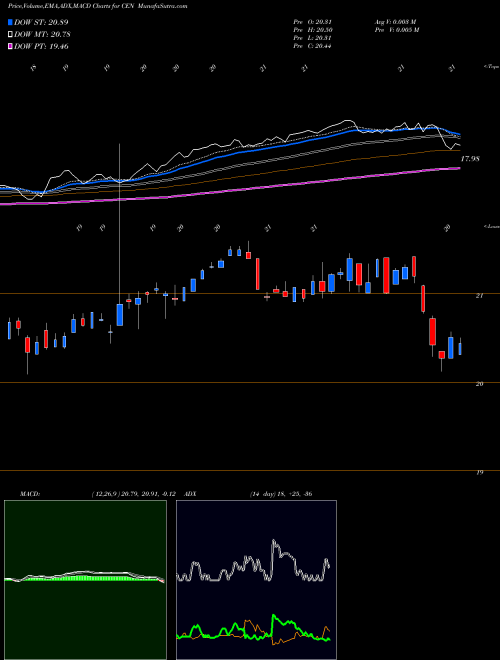Click the 'Pre L: 20.31' low value
The height and width of the screenshot is (660, 500).
[x=312, y=38]
